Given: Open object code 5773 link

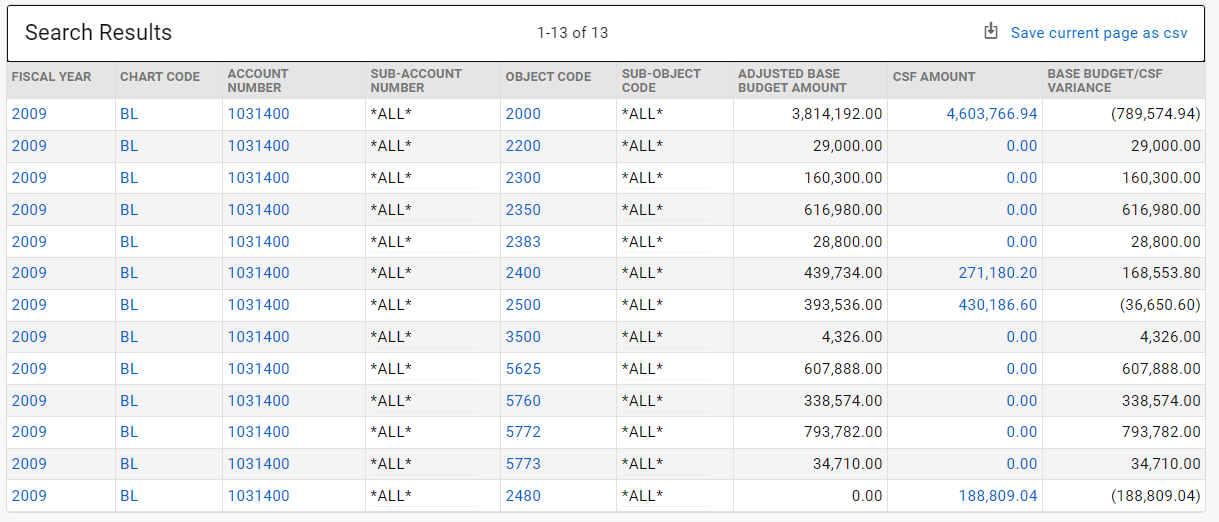Looking at the screenshot, I should [x=523, y=464].
